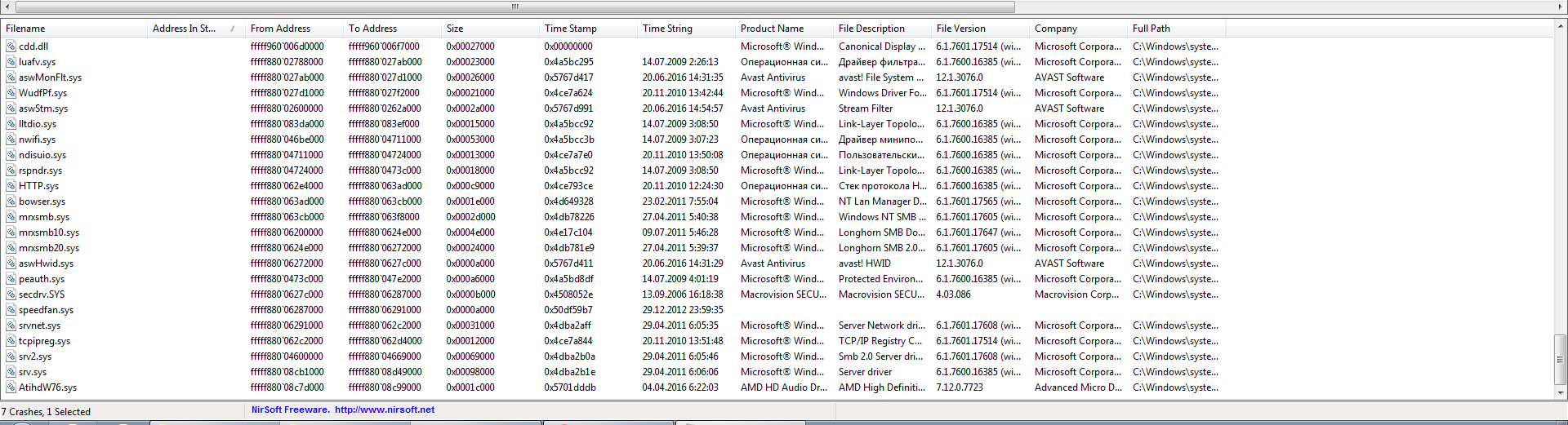The height and width of the screenshot is (425, 1568).
Task: Sort by Product Name column header
Action: [784, 29]
